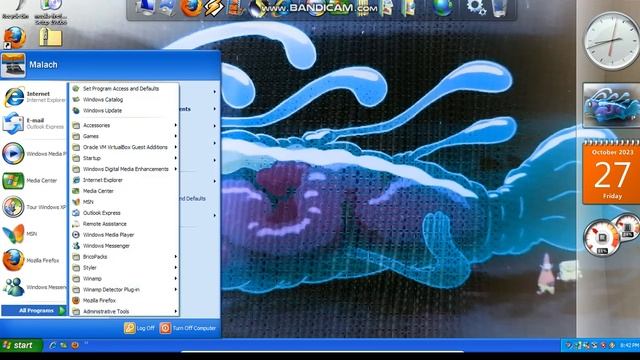640x360 pixels.
Task: Open Internet Explorer from pinned Start menu
Action: pyautogui.click(x=34, y=97)
